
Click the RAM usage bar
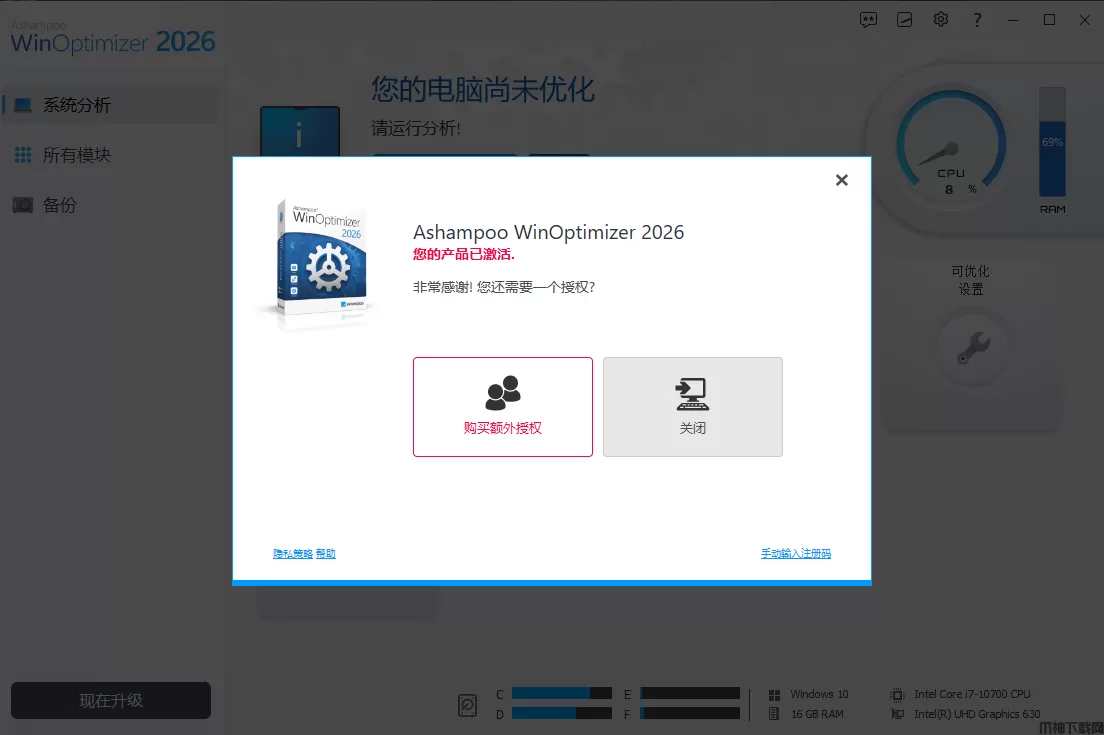pos(1053,142)
